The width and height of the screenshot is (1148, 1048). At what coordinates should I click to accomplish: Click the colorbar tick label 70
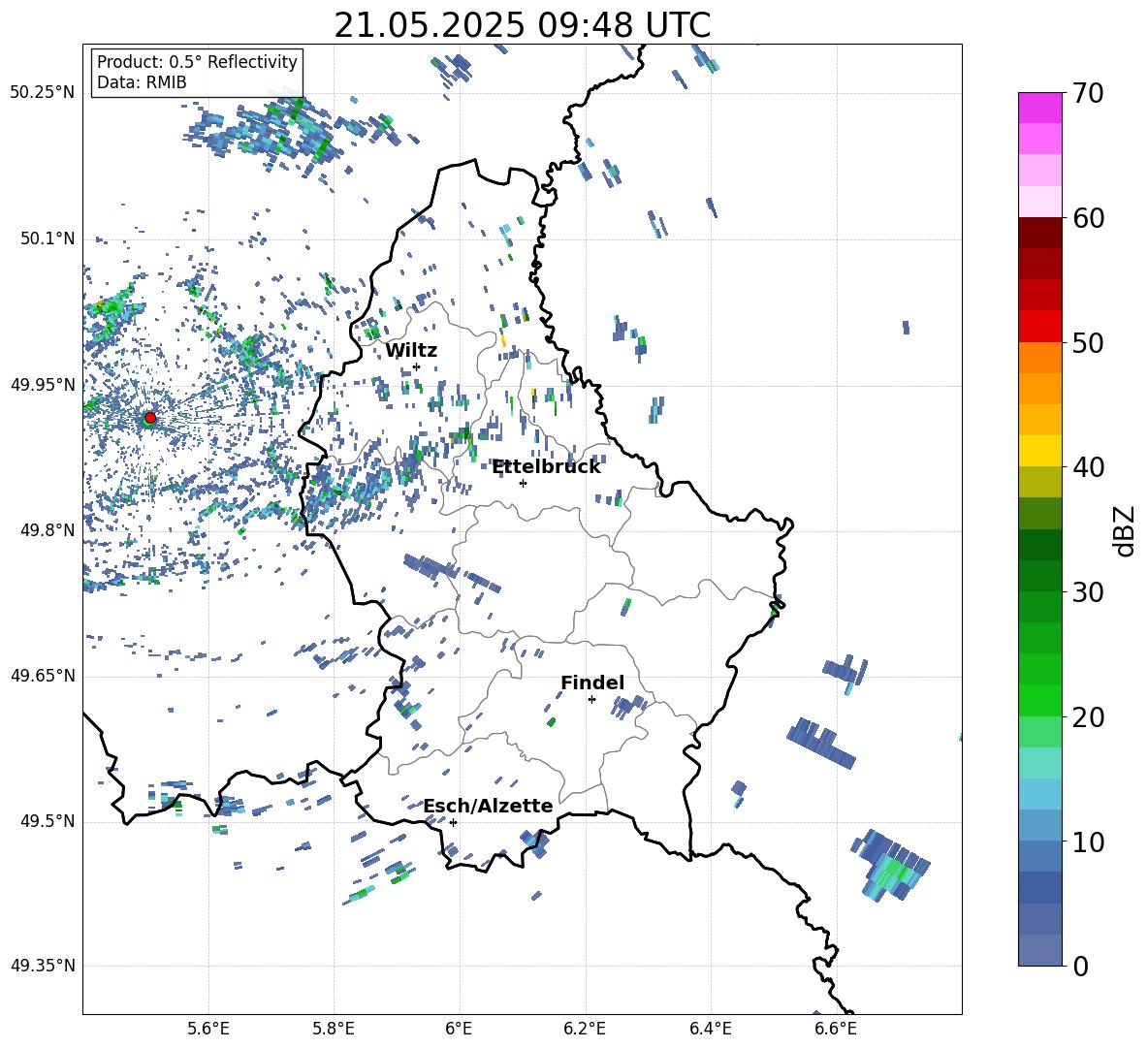[1088, 94]
